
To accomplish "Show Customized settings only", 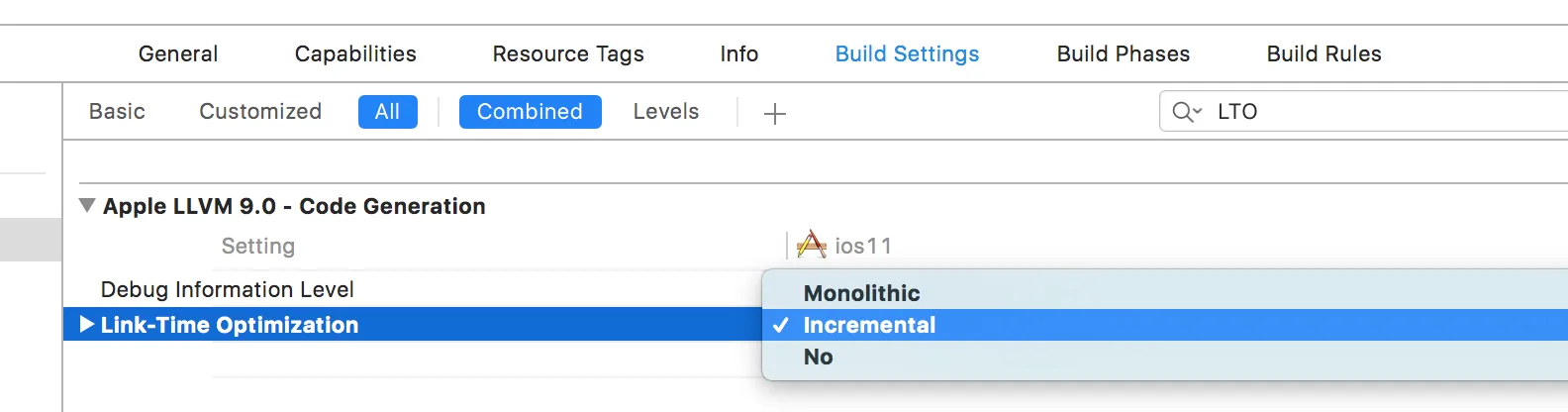I will [260, 112].
